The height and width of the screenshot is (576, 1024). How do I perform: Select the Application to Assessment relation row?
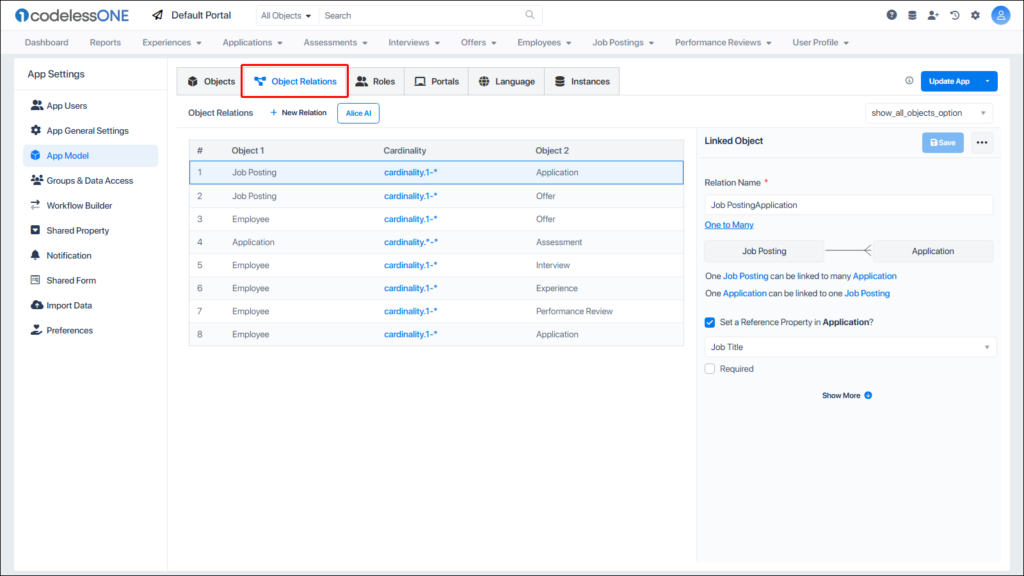point(436,242)
